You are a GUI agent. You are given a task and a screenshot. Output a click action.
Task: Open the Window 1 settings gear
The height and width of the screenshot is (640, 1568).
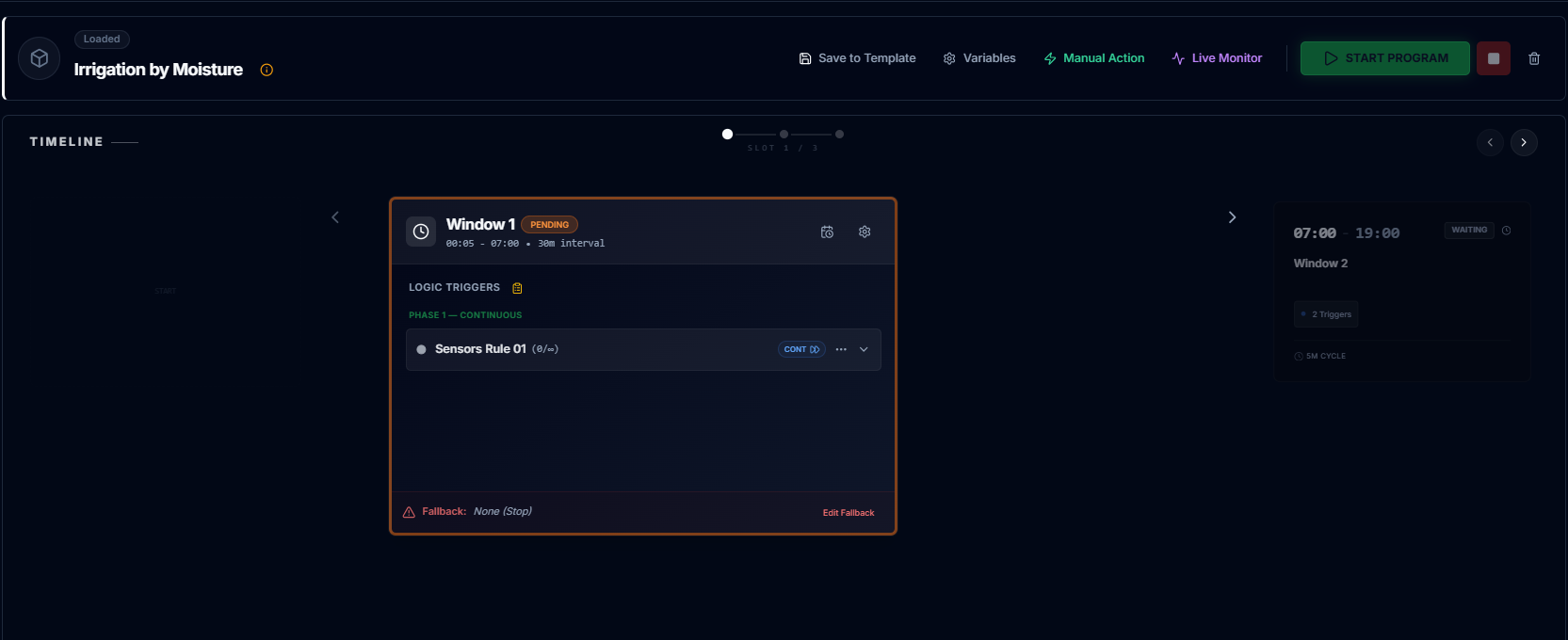pyautogui.click(x=865, y=232)
